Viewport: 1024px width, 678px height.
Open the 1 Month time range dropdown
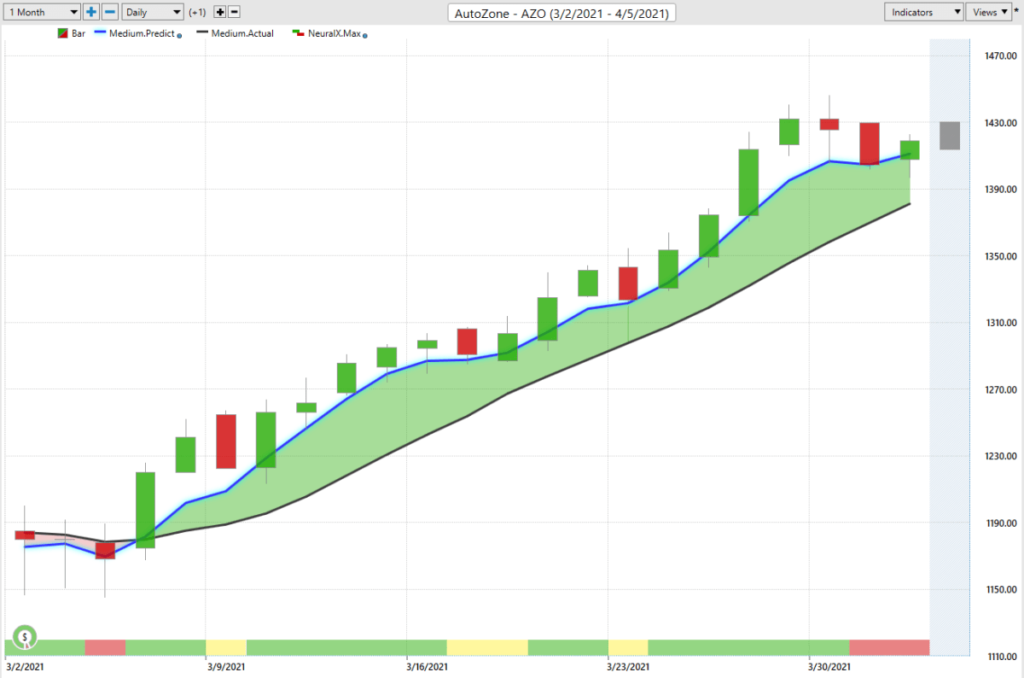point(42,12)
